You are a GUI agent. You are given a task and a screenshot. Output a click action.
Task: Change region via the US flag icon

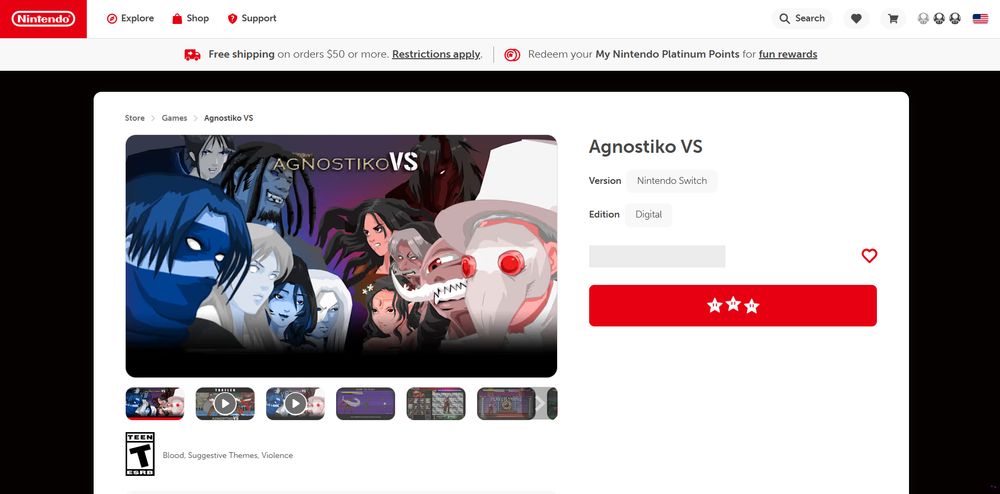(x=980, y=18)
